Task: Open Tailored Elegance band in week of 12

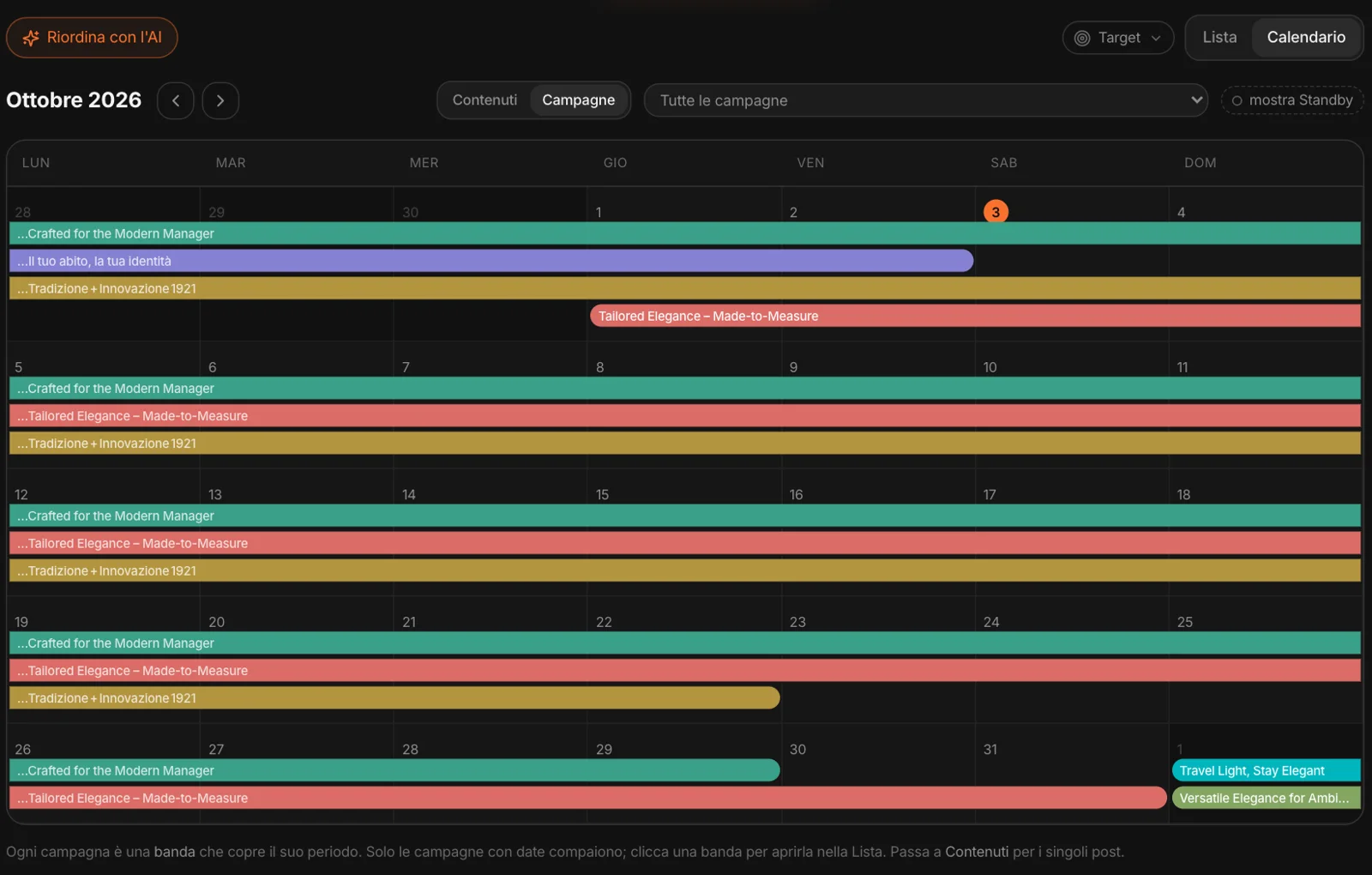Action: coord(685,543)
